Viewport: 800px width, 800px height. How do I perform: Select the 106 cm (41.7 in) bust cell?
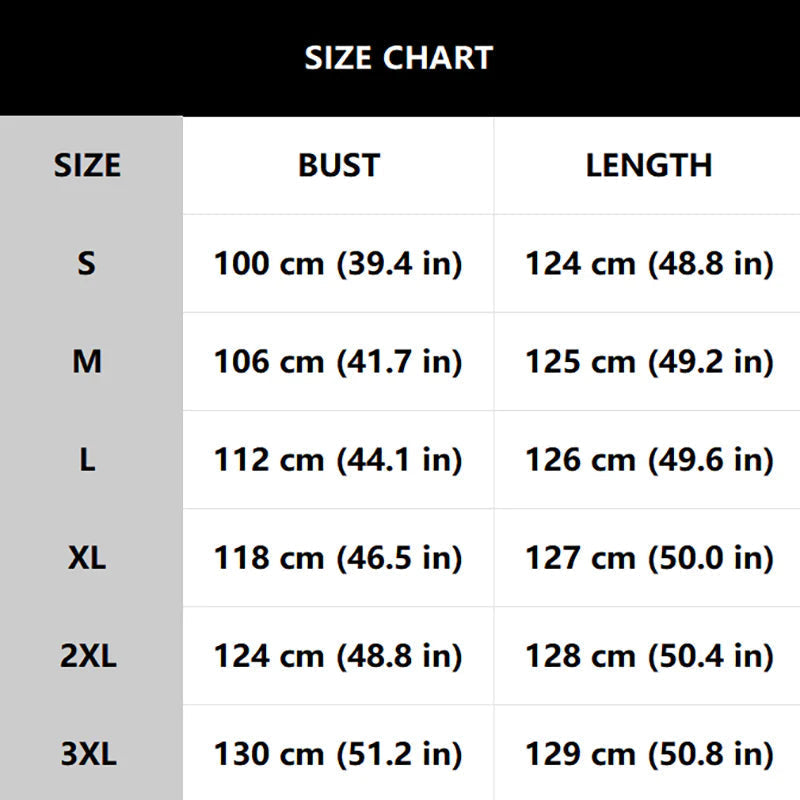338,362
